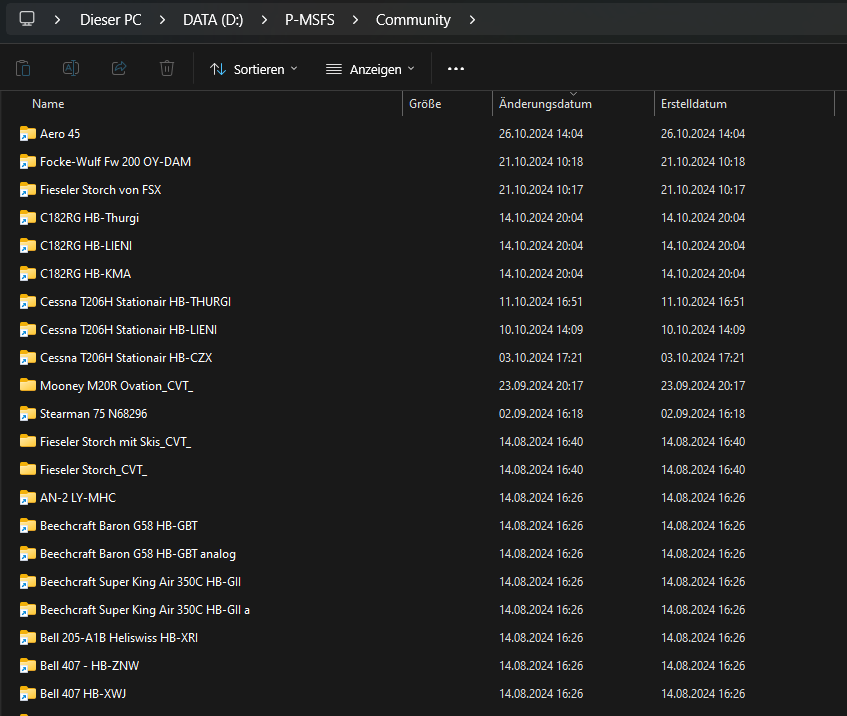This screenshot has height=716, width=847.
Task: Sort by the Erstelldatum column header
Action: pyautogui.click(x=694, y=104)
